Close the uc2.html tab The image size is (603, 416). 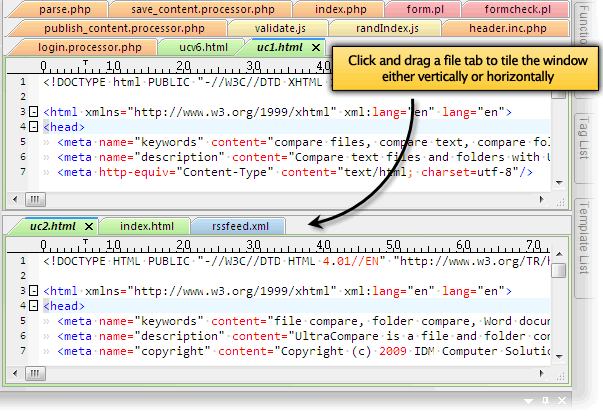88,227
